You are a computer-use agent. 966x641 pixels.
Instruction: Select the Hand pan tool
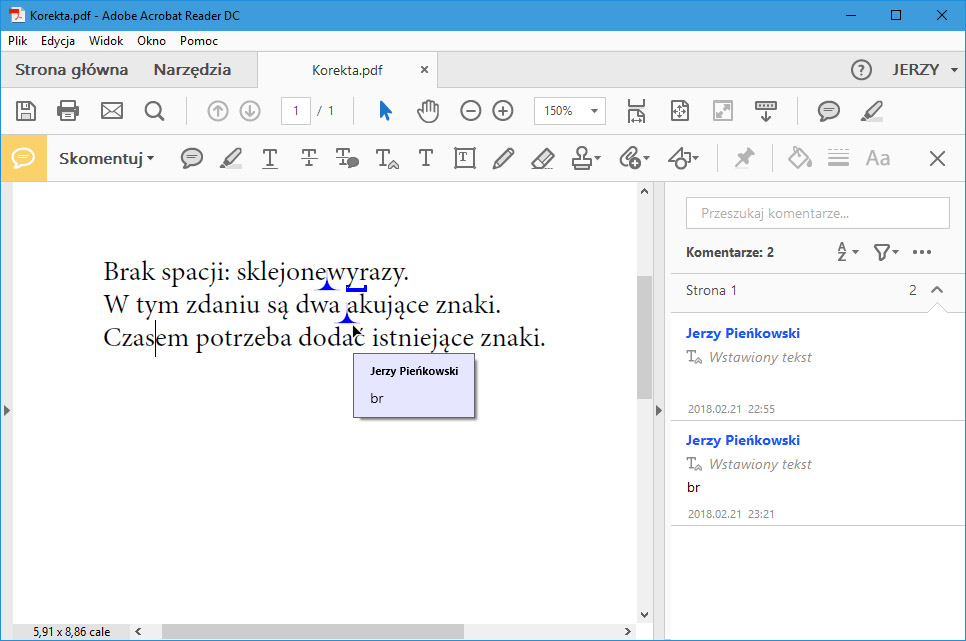point(428,111)
